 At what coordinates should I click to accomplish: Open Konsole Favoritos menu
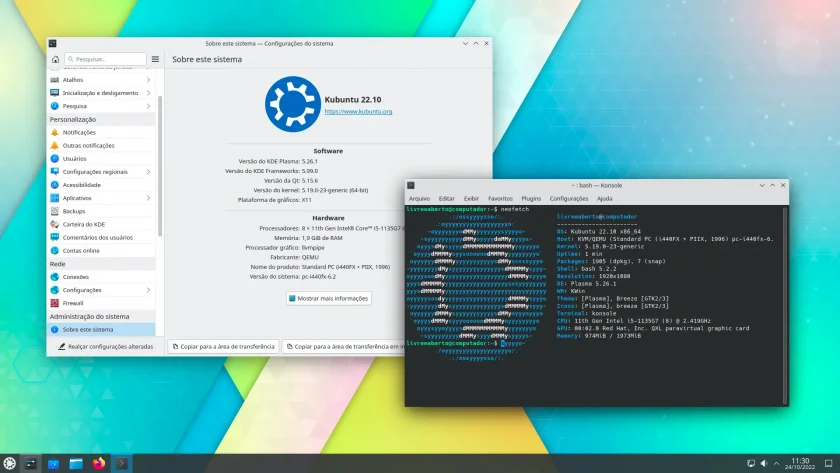coord(500,199)
